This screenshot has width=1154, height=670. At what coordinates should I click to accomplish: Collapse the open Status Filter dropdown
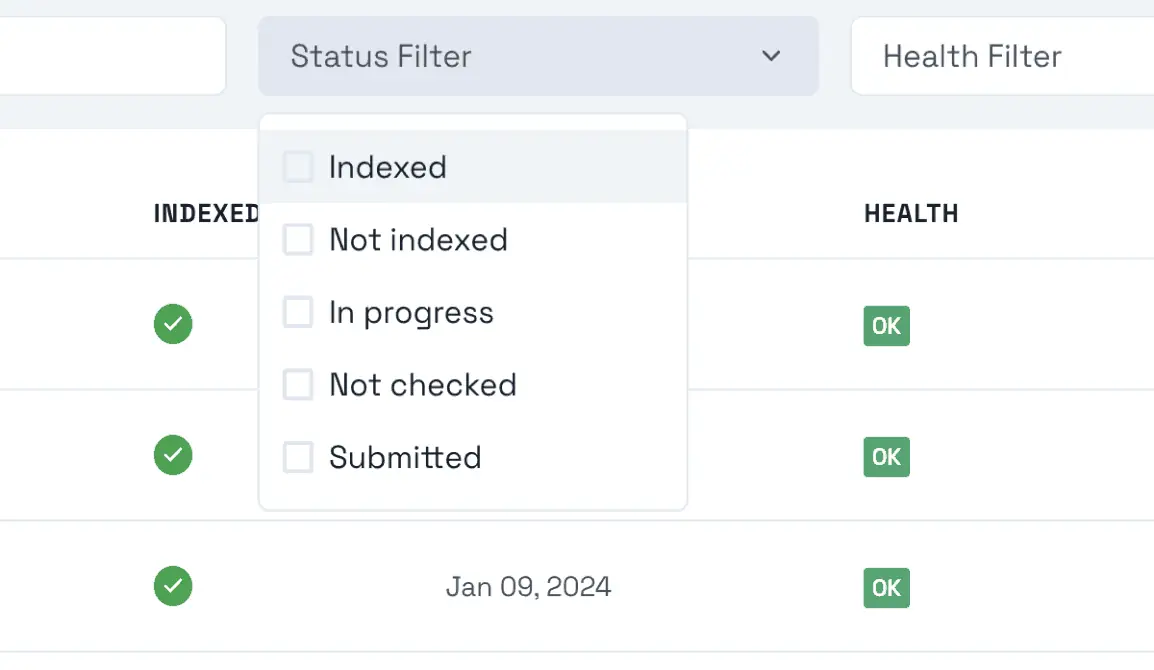coord(538,57)
